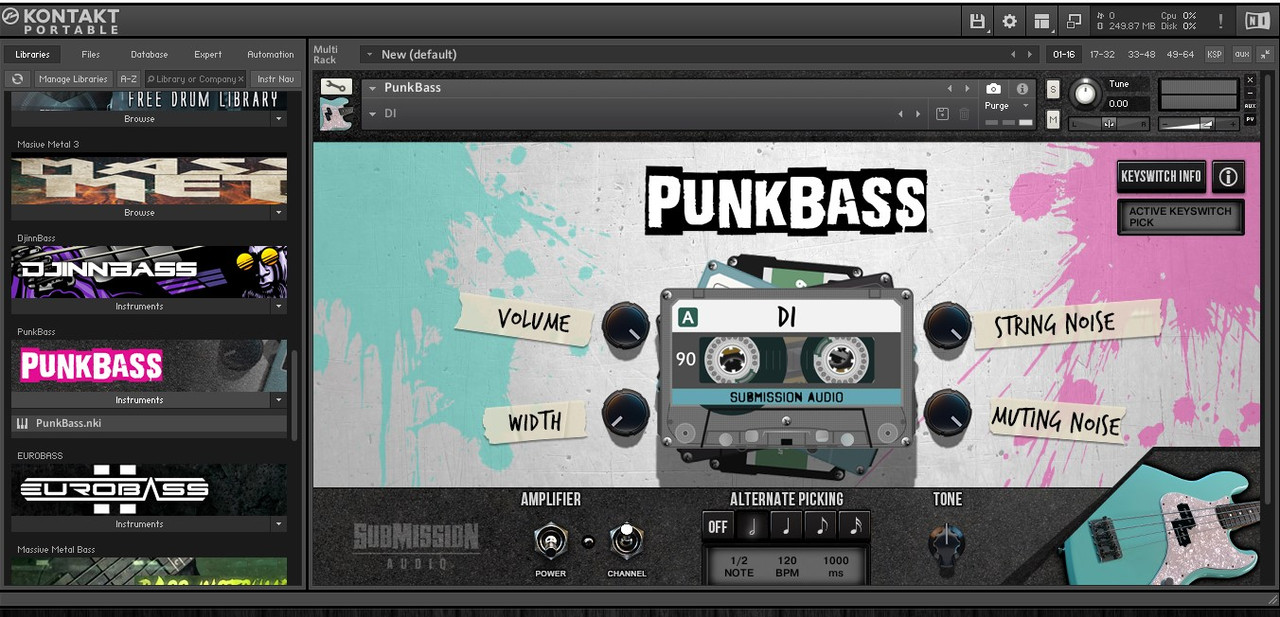The width and height of the screenshot is (1280, 617).
Task: Open the save (floppy disk) menu
Action: (979, 21)
